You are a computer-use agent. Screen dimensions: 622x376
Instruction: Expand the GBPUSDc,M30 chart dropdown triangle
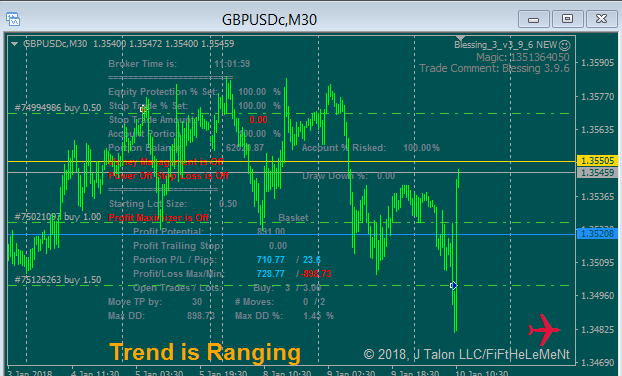pyautogui.click(x=15, y=44)
